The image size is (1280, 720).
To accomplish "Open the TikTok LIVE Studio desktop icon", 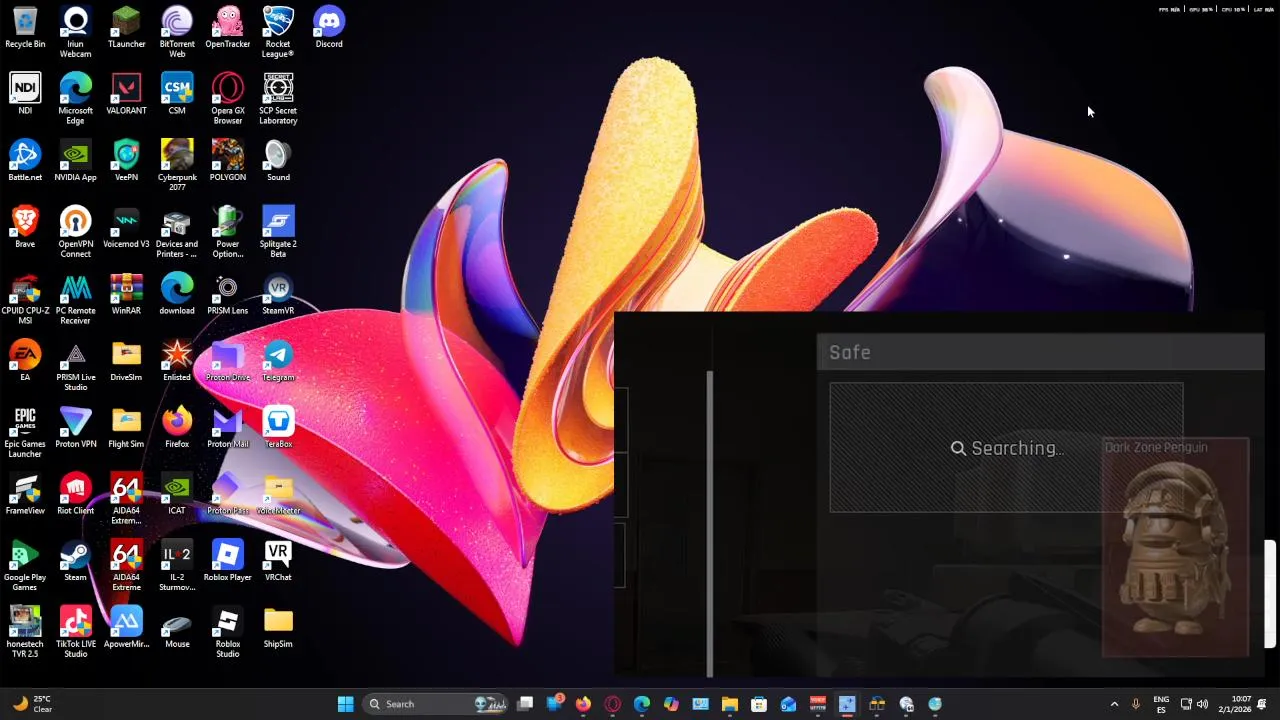I will (x=75, y=633).
